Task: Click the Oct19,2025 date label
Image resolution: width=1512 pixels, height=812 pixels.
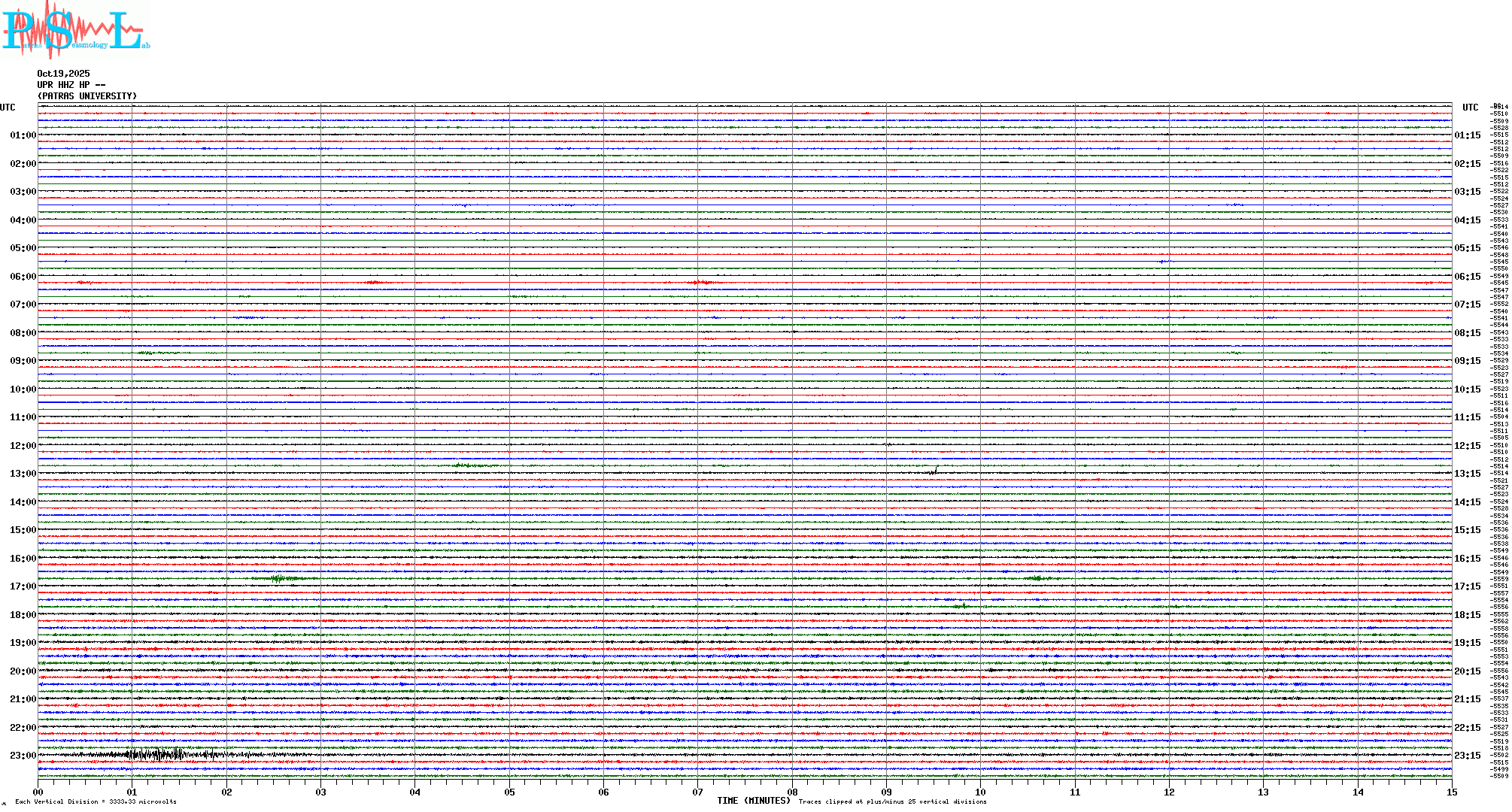Action: coord(63,74)
